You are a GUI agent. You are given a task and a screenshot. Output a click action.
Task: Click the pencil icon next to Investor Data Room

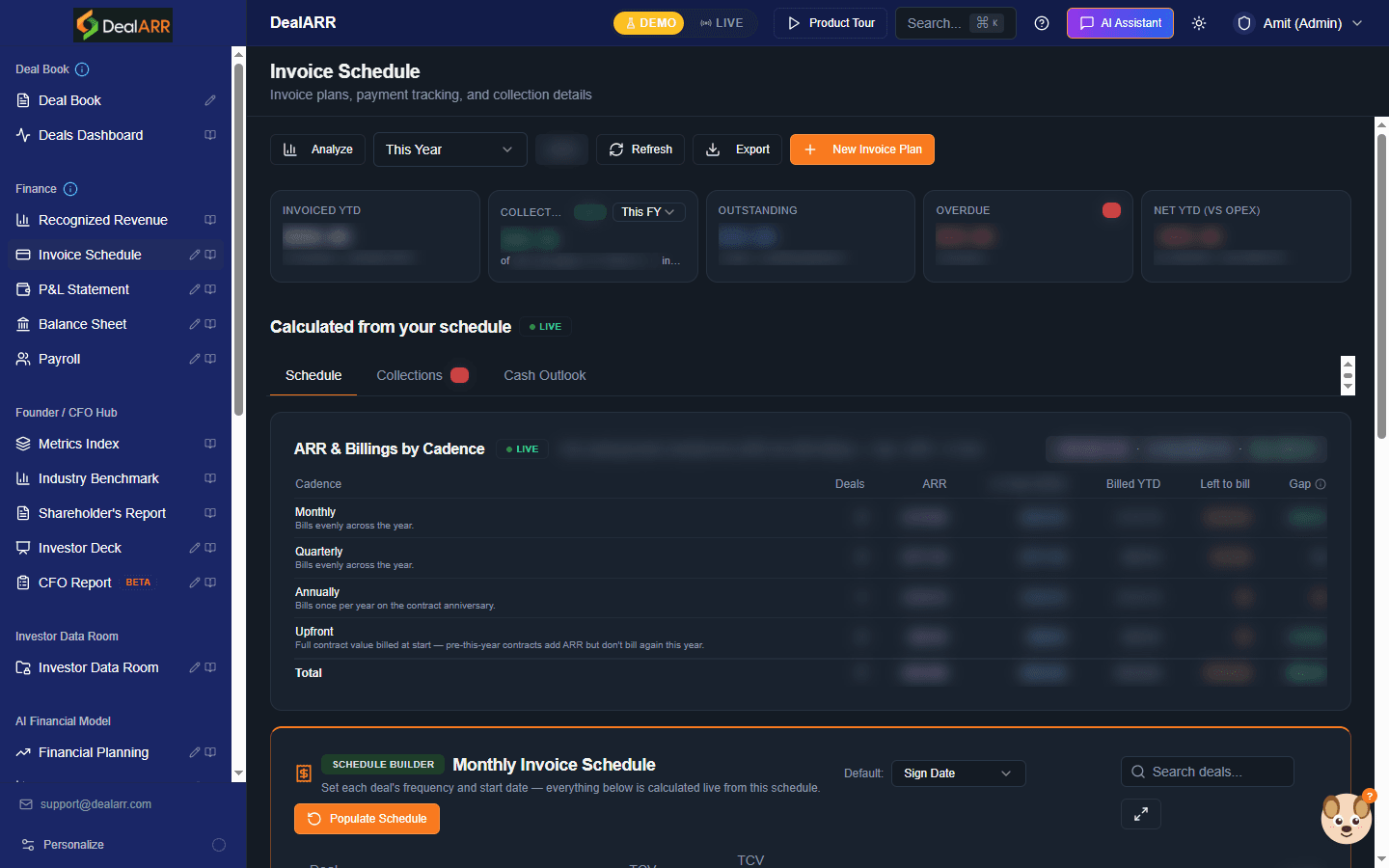[195, 667]
